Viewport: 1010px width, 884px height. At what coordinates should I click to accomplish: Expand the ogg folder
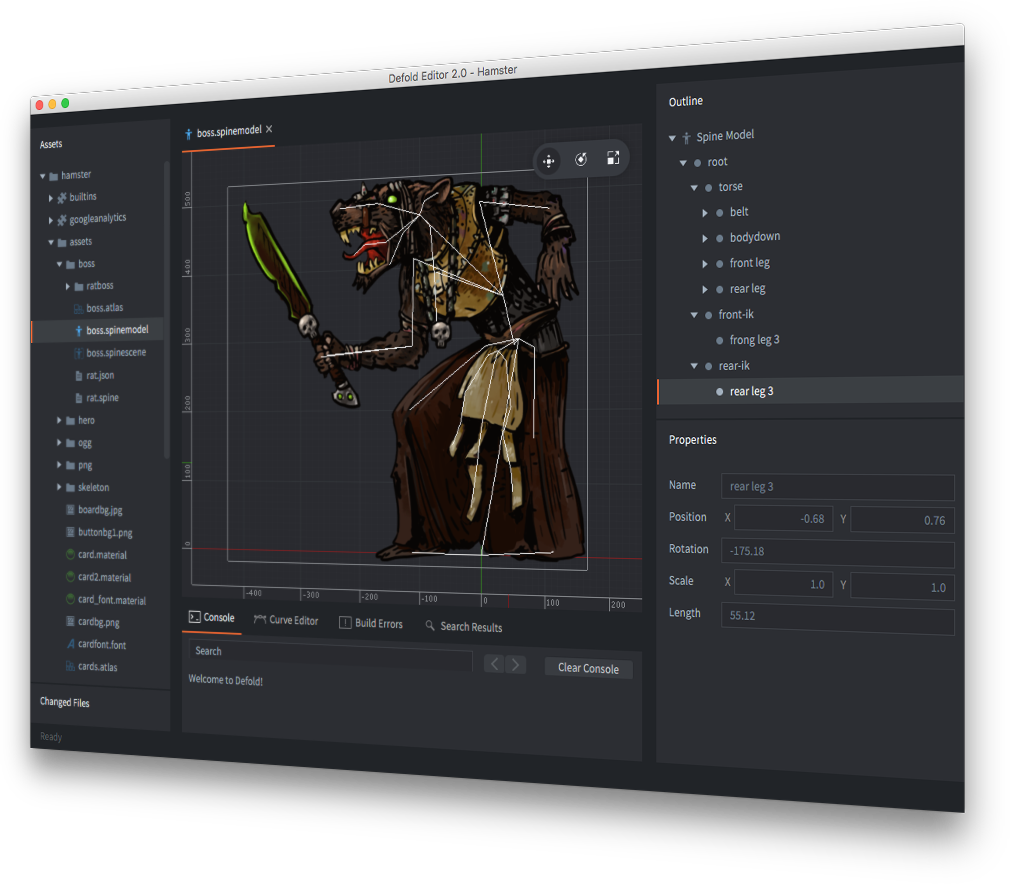pos(59,443)
